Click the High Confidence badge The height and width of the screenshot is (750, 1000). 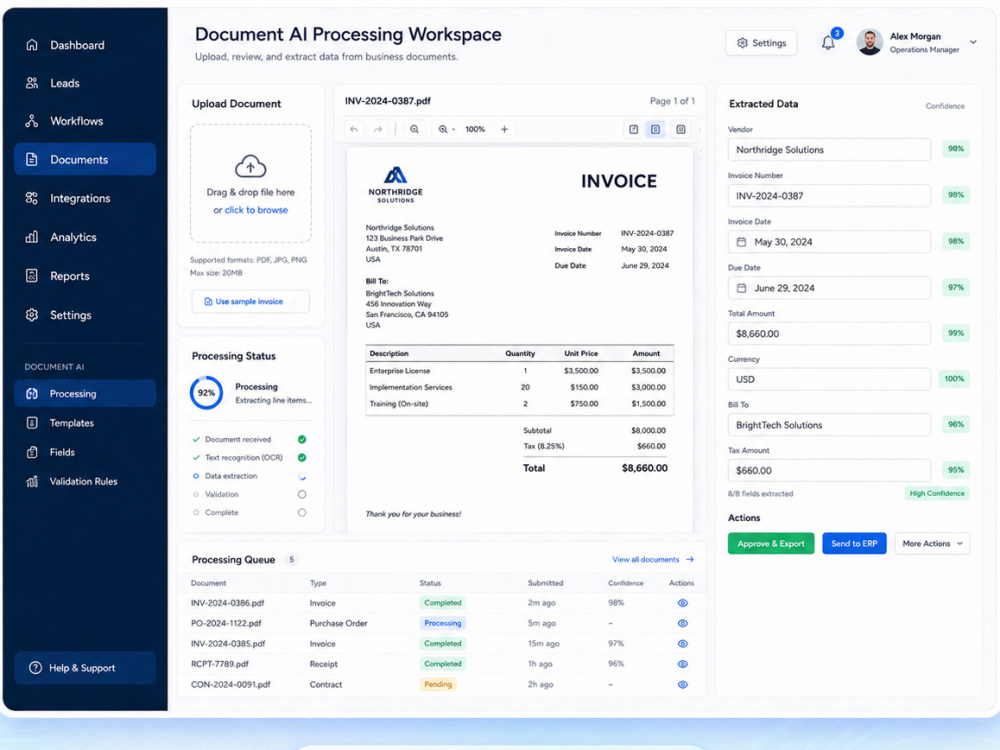click(x=937, y=494)
